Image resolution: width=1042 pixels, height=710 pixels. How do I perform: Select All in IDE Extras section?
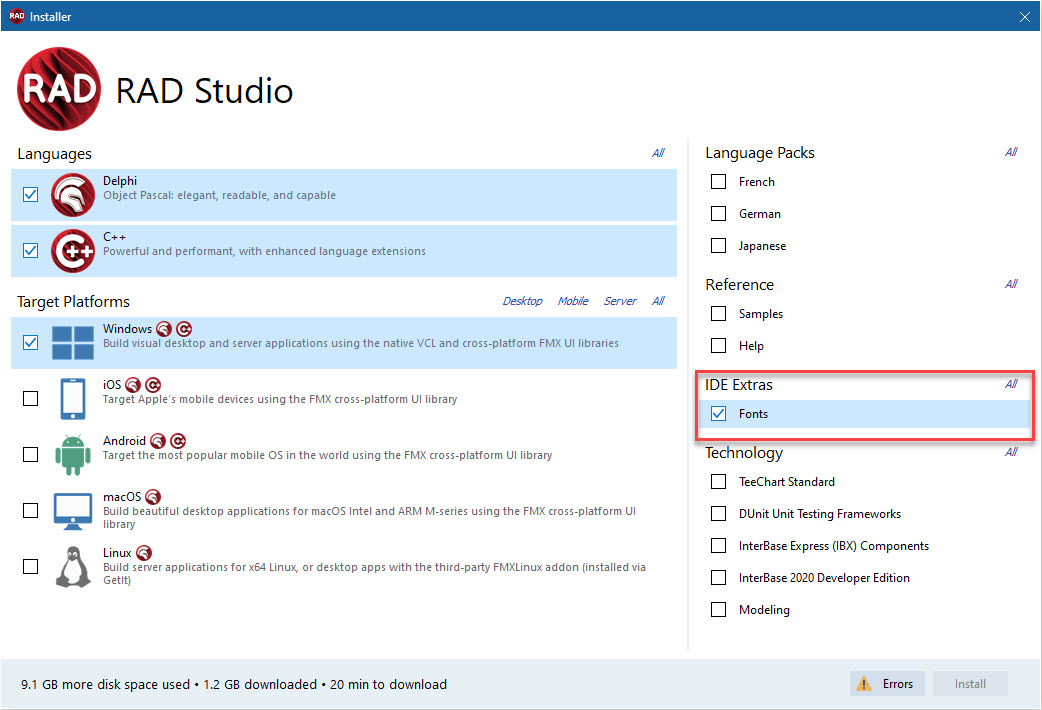coord(1011,384)
